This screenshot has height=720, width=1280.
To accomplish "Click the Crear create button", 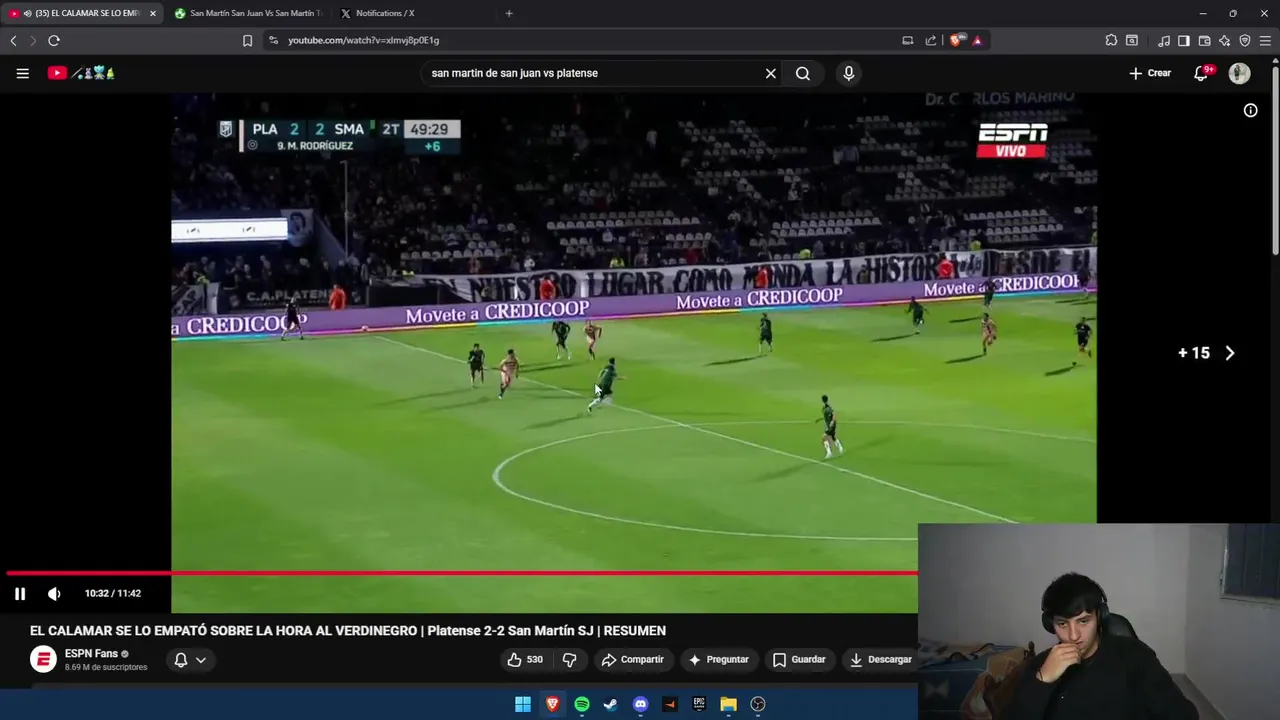I will click(x=1150, y=73).
